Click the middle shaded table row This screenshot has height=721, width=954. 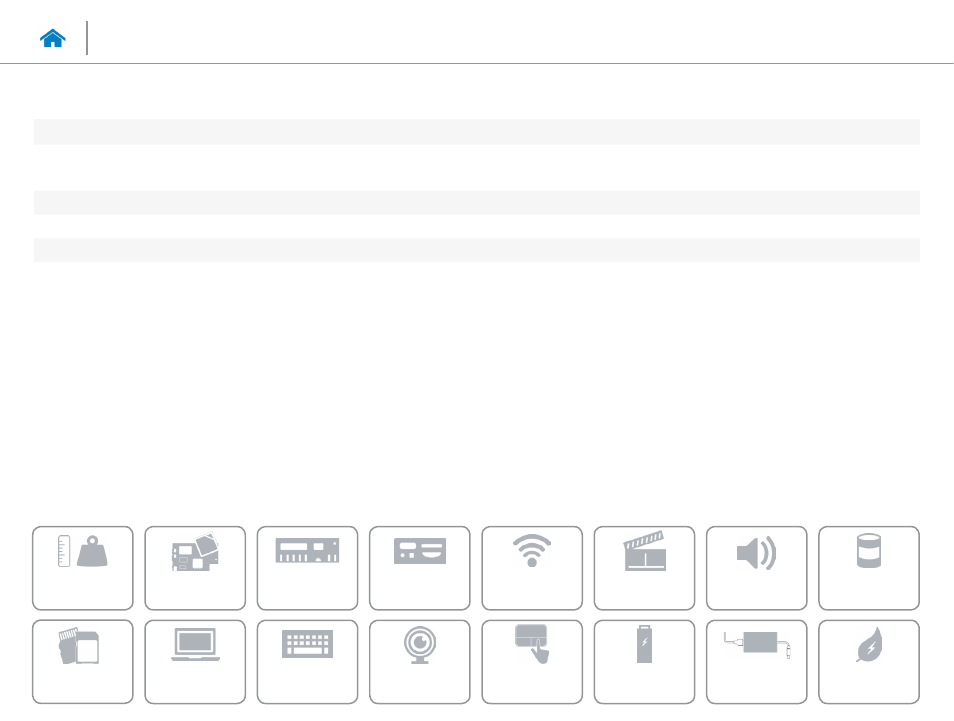tap(476, 203)
